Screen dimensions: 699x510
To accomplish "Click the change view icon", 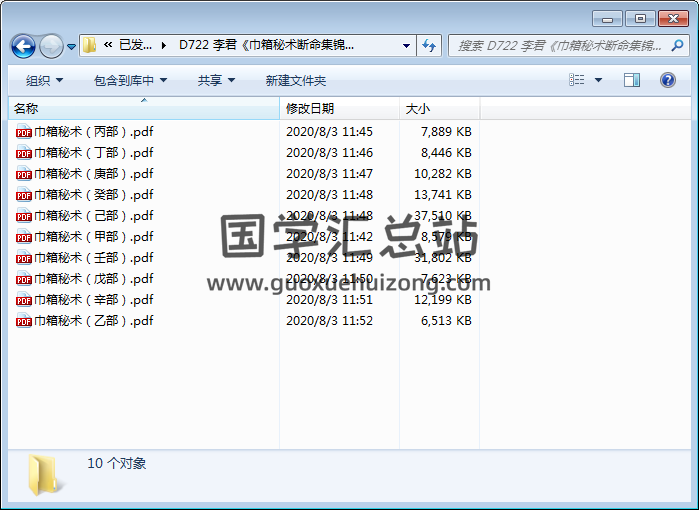I will point(577,80).
